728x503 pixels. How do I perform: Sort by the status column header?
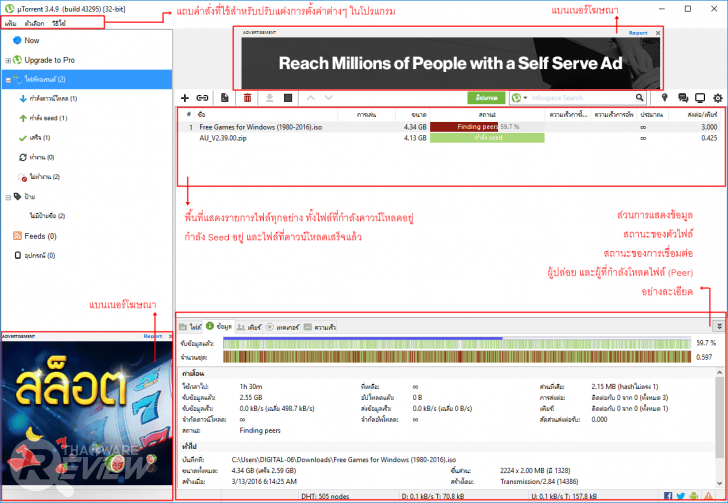click(487, 114)
